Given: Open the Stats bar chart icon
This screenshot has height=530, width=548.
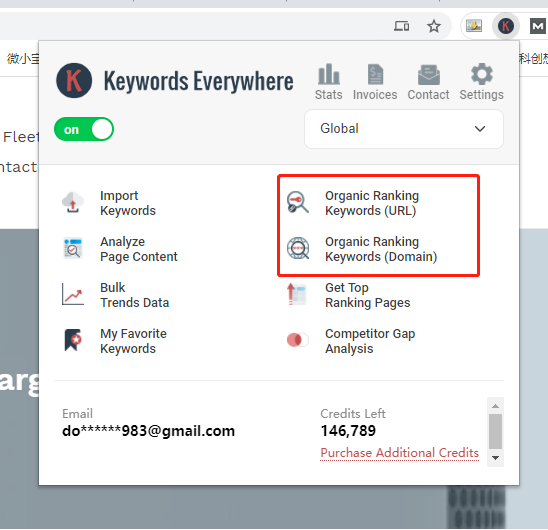Looking at the screenshot, I should pyautogui.click(x=329, y=74).
